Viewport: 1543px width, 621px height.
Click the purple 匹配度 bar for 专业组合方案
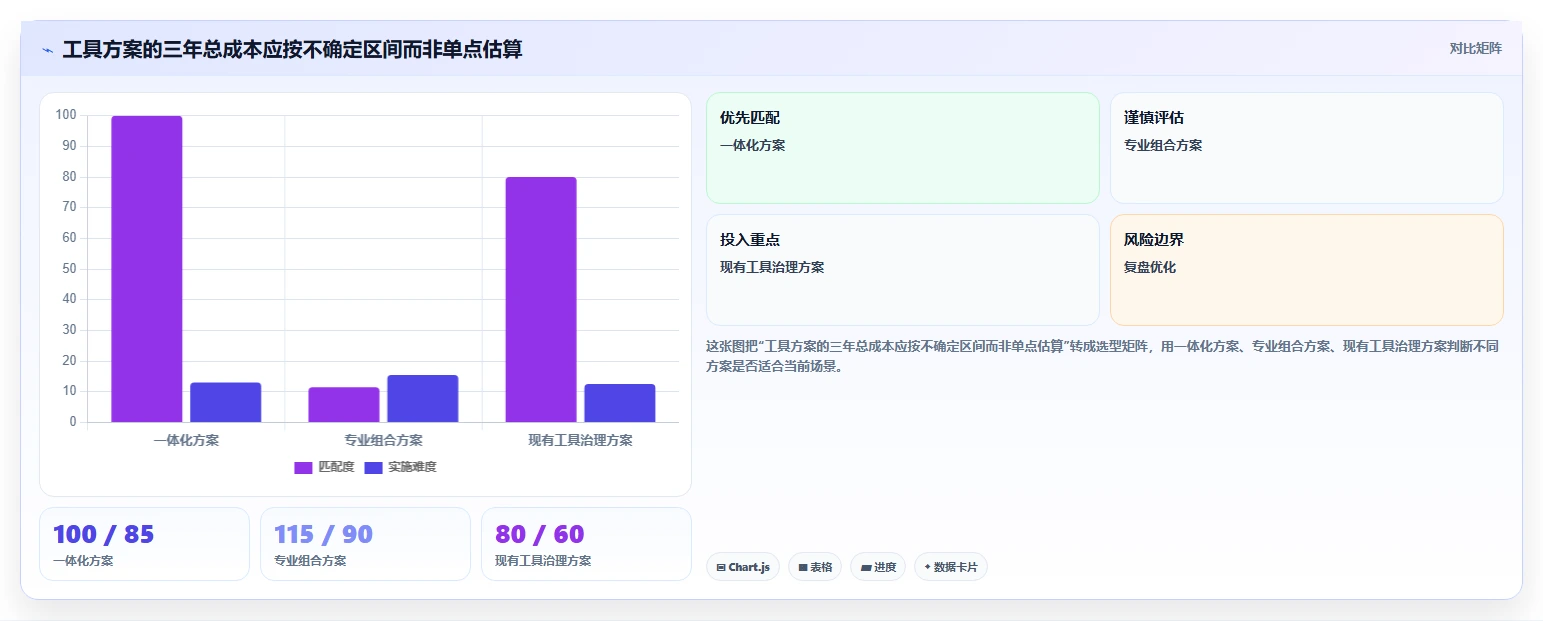[344, 404]
